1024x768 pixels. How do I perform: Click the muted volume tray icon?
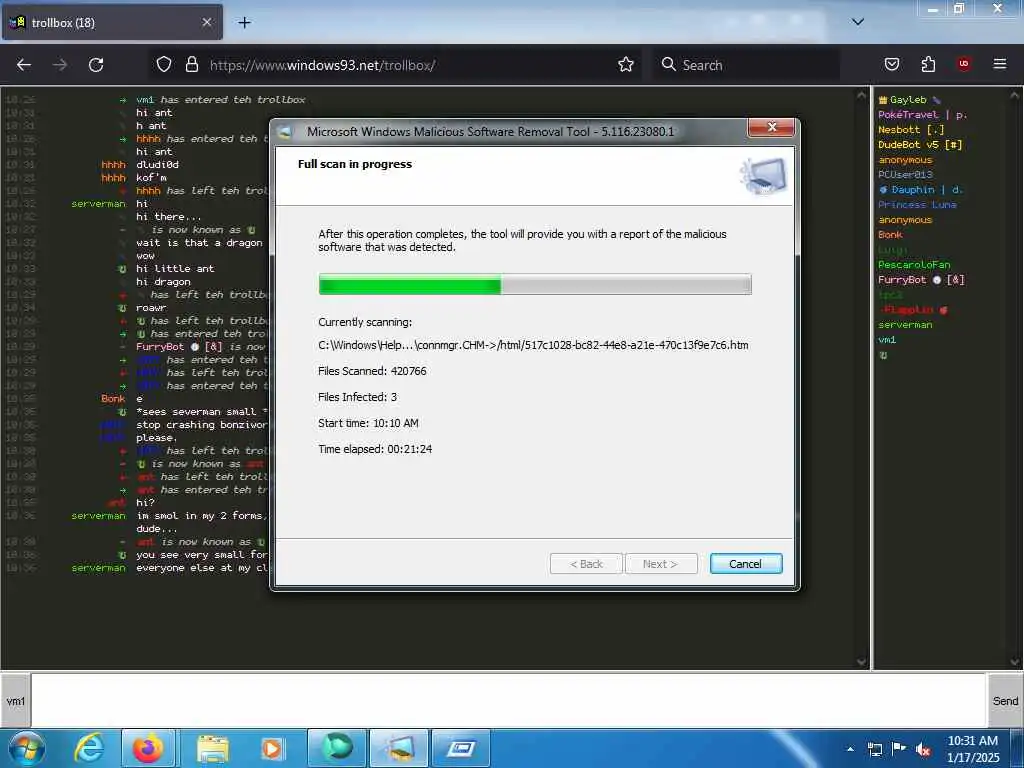(923, 749)
